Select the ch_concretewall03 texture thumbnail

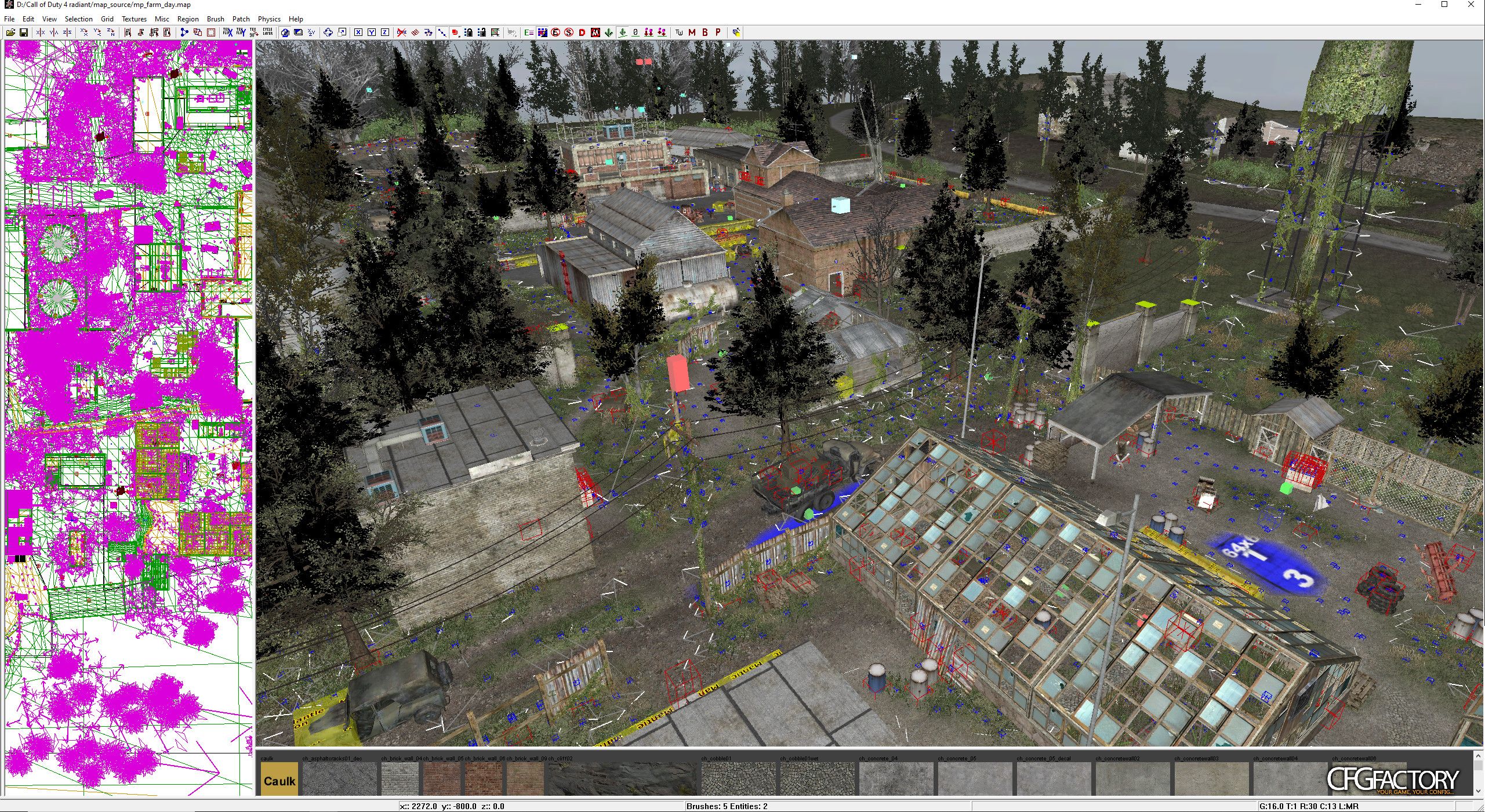(1211, 778)
